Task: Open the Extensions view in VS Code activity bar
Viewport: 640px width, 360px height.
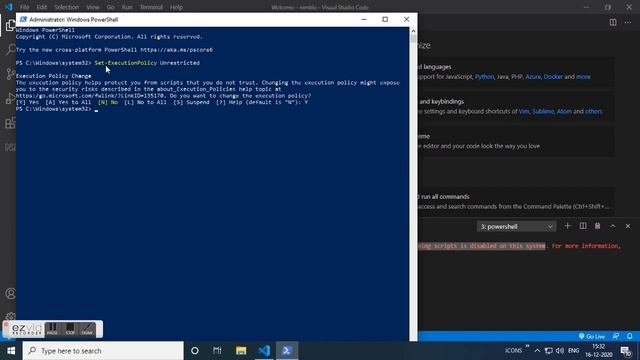Action: point(10,123)
